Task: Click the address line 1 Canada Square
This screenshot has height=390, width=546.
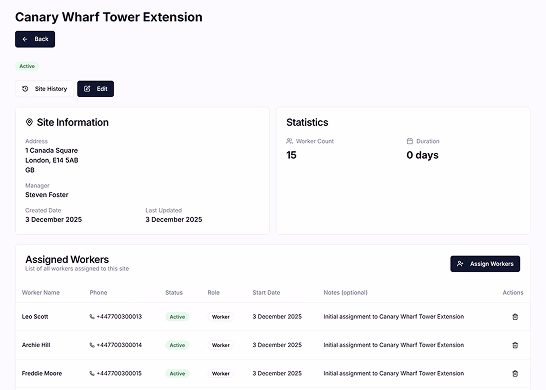Action: pos(52,150)
